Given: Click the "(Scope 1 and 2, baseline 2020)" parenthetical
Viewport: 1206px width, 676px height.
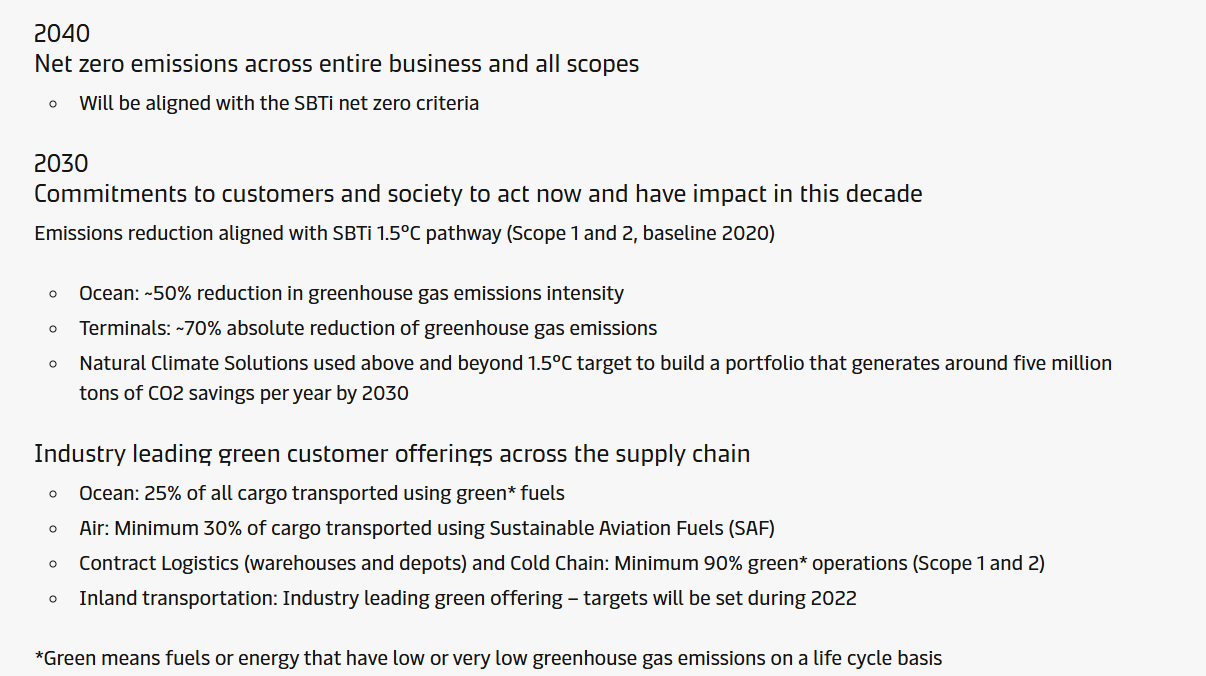Looking at the screenshot, I should (x=640, y=234).
